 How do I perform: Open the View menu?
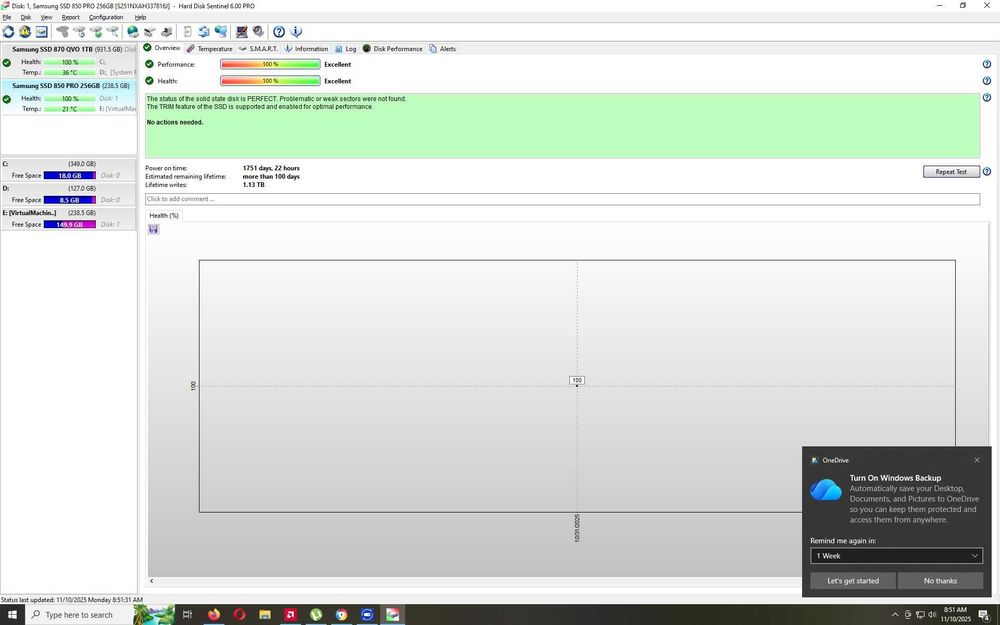(47, 17)
